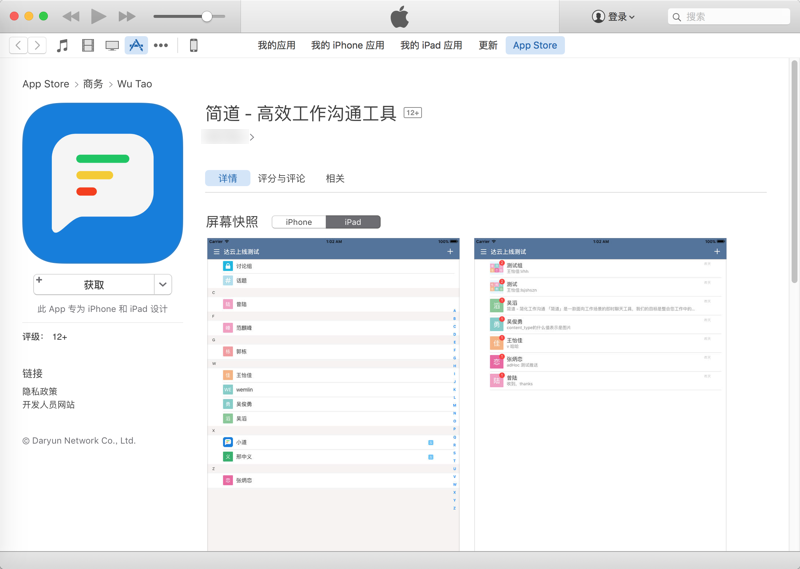Click the 简道 app icon image

[x=103, y=183]
